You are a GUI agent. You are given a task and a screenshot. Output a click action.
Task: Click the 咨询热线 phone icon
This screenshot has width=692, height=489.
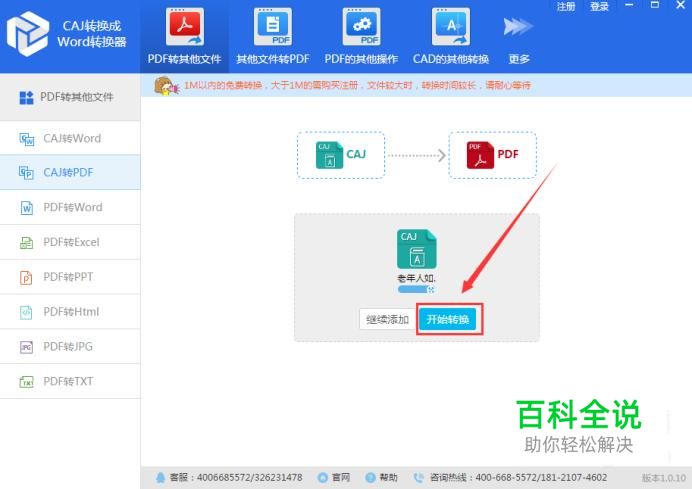coord(418,478)
